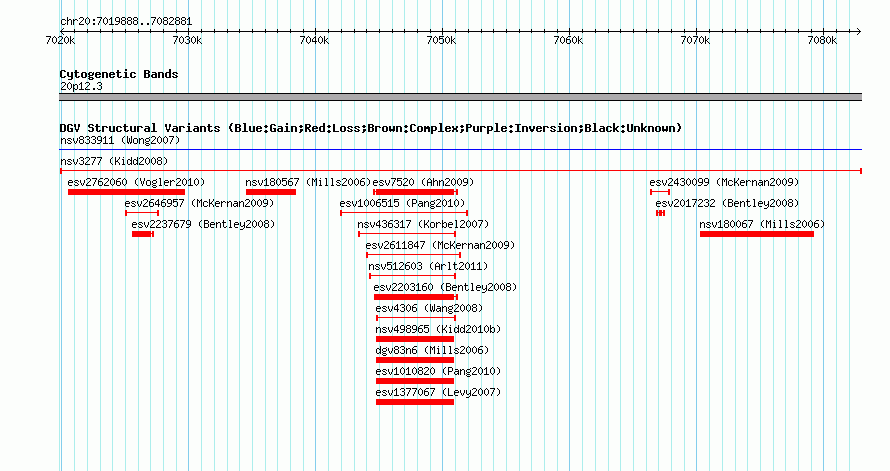This screenshot has width=890, height=471.
Task: Select nsv498965 (Kidd2010b) label
Action: [438, 329]
